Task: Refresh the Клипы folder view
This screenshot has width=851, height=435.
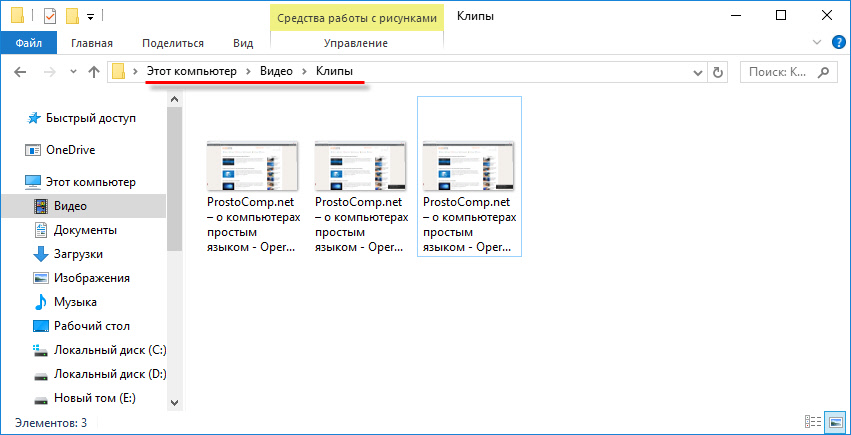Action: click(x=717, y=72)
